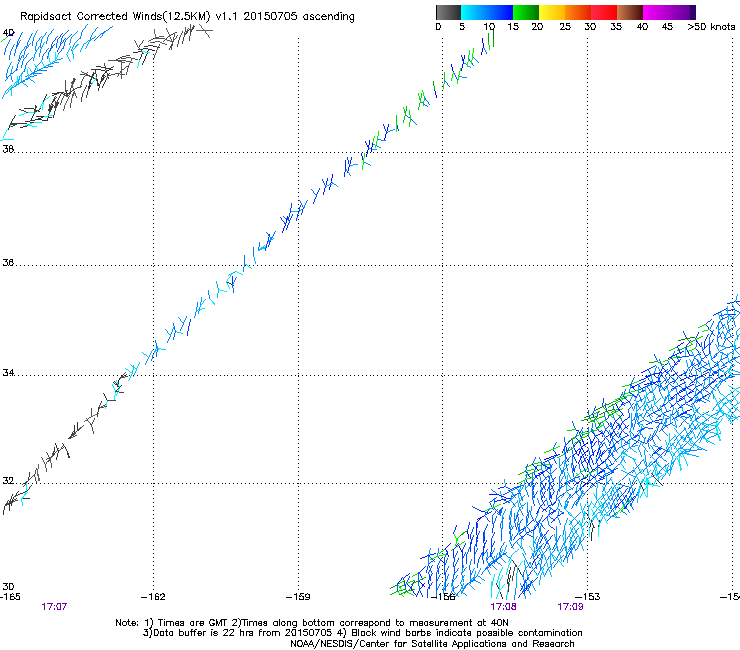Screen dimensions: 740x650
Task: Click the '20' legend scale label
Action: [537, 27]
